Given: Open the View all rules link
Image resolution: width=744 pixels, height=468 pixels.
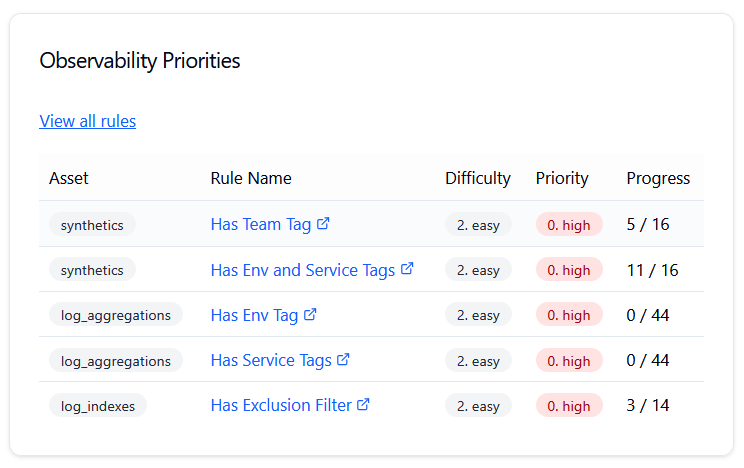Looking at the screenshot, I should point(88,121).
